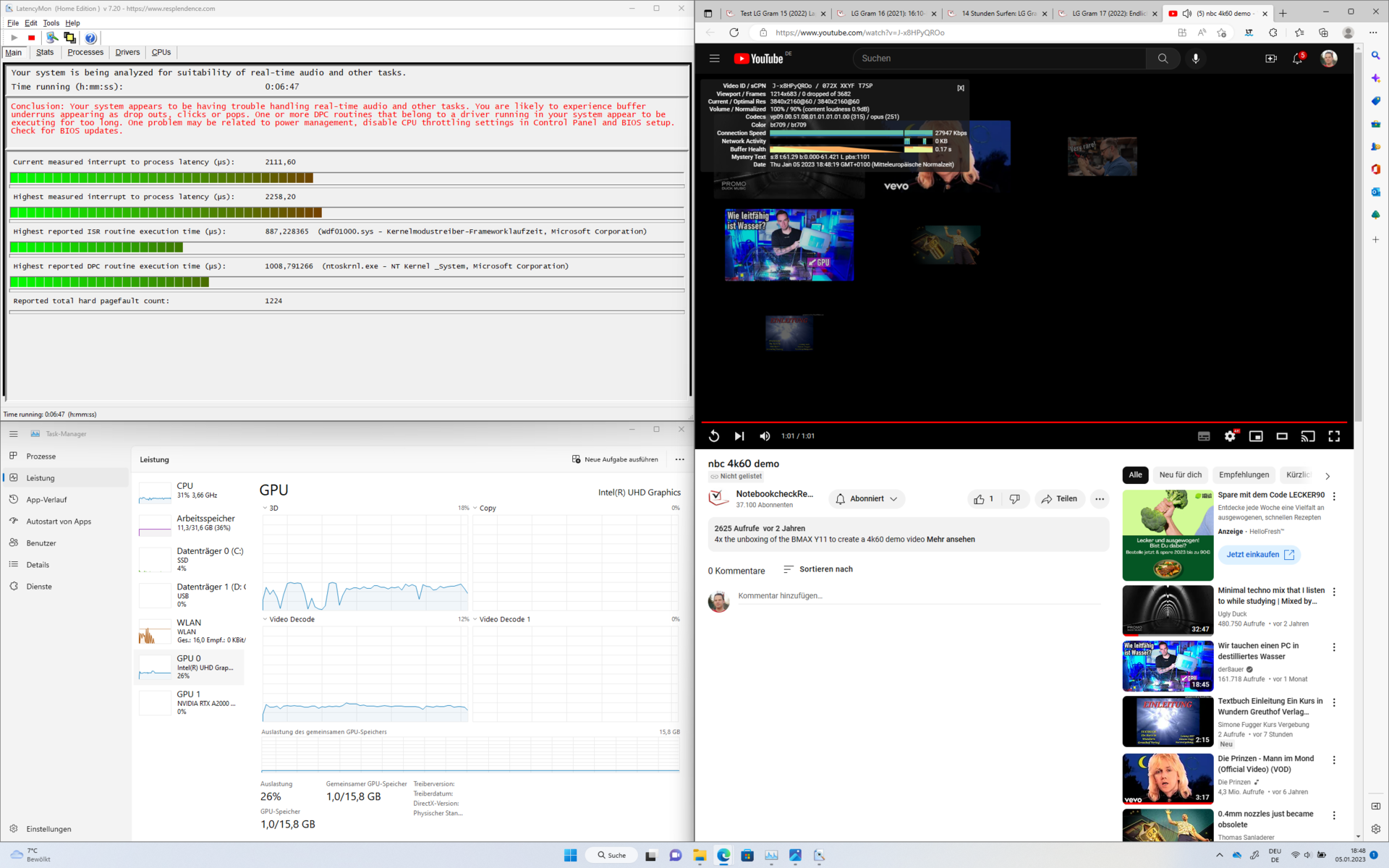The height and width of the screenshot is (868, 1389).
Task: Select App-Verlauf in Task Manager
Action: point(65,500)
